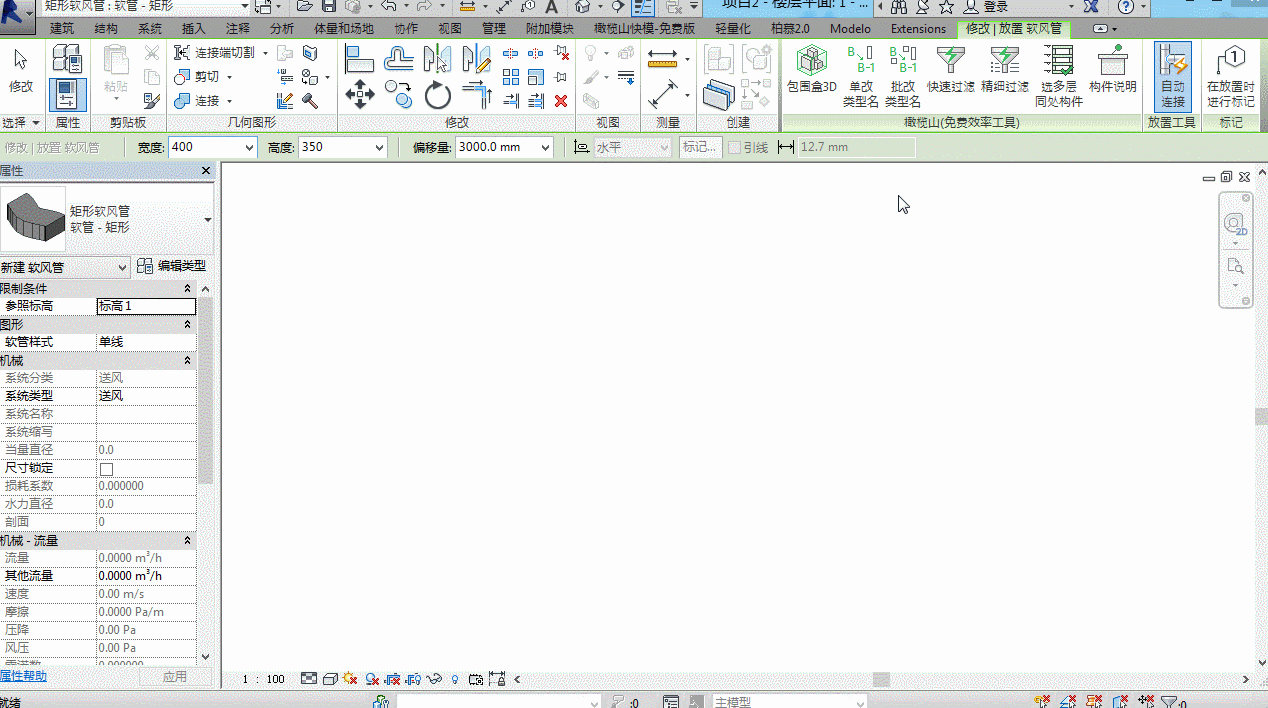This screenshot has height=708, width=1268.
Task: Toggle the 修改 modify arrow tool
Action: 21,69
